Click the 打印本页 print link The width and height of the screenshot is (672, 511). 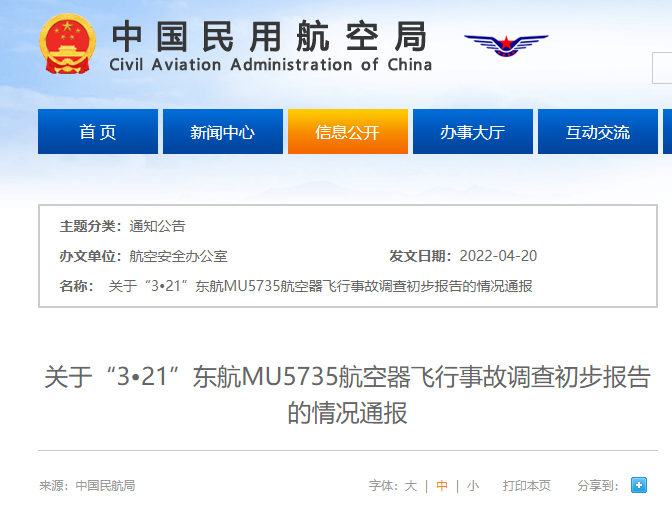point(526,486)
